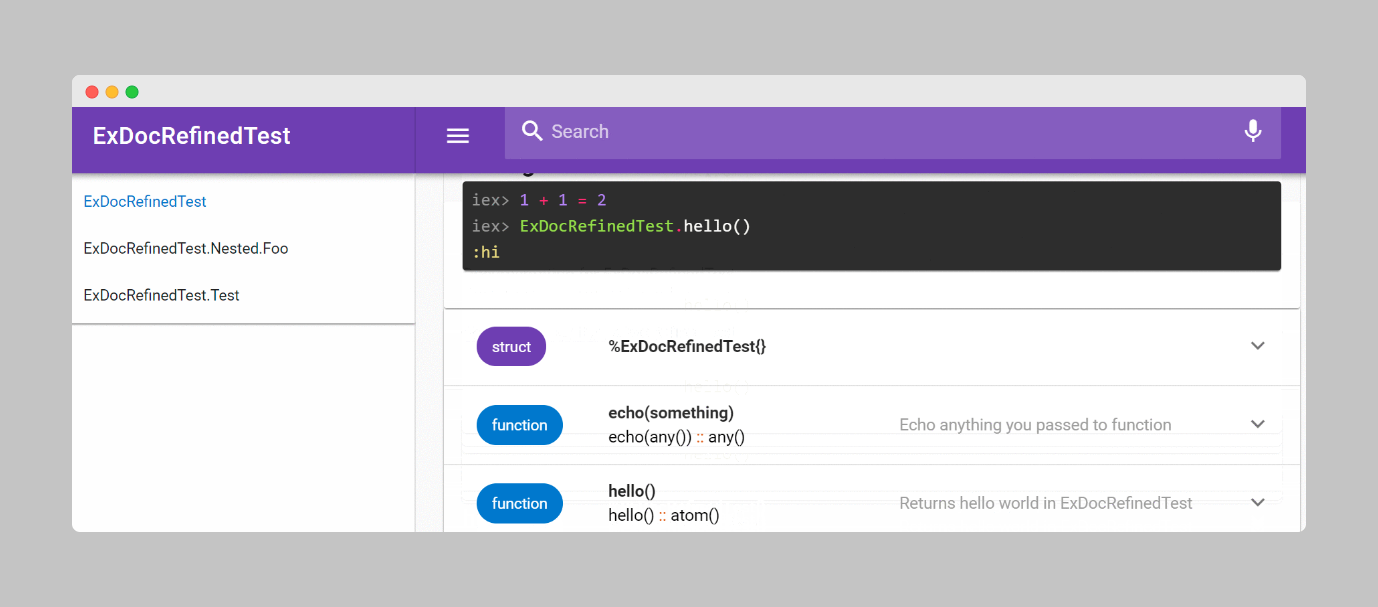
Task: Click the green maximize window button
Action: 132,92
